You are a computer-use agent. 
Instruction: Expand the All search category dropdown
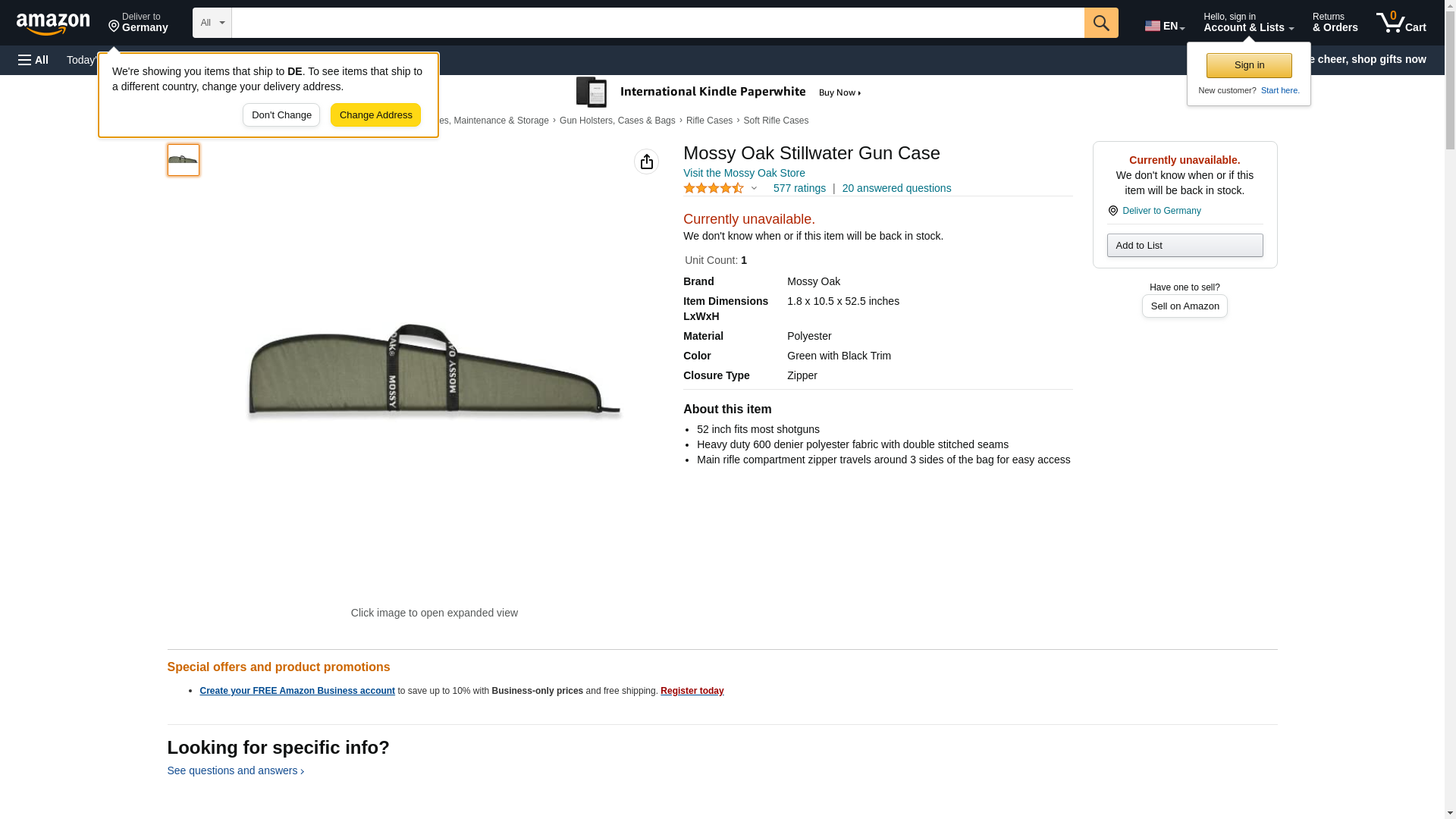coord(212,23)
